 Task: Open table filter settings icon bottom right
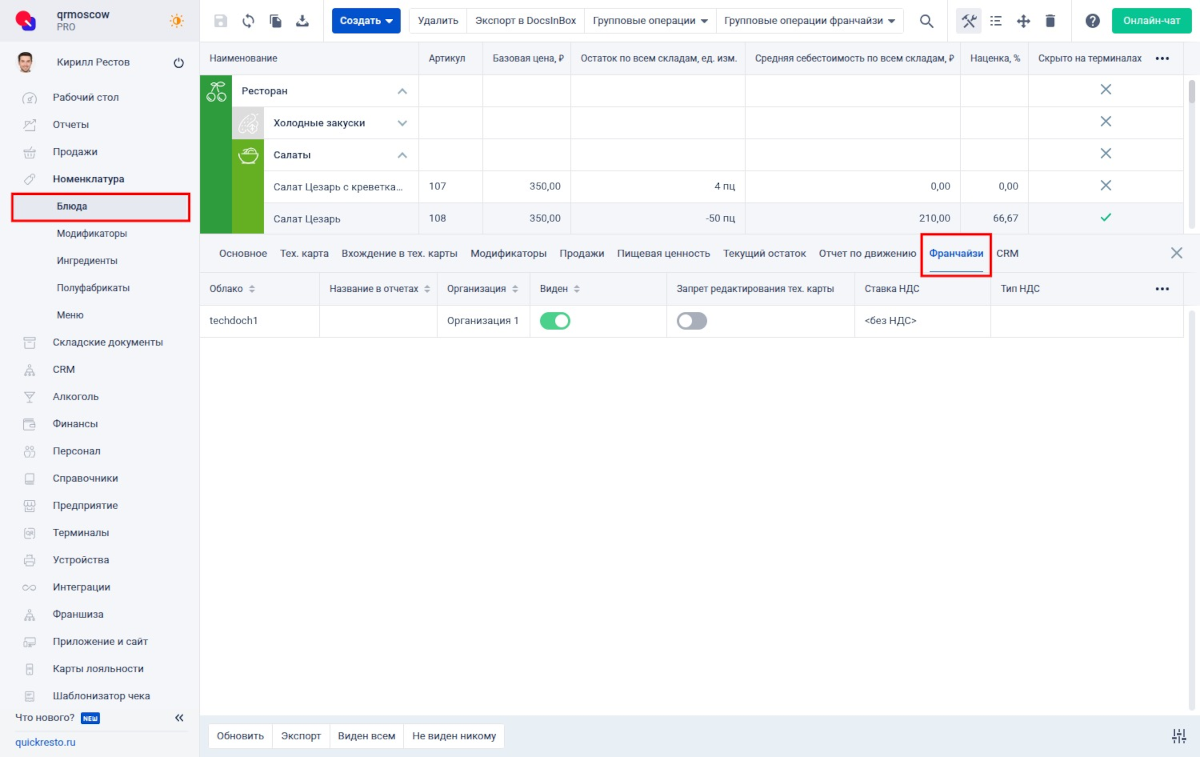click(x=1178, y=736)
